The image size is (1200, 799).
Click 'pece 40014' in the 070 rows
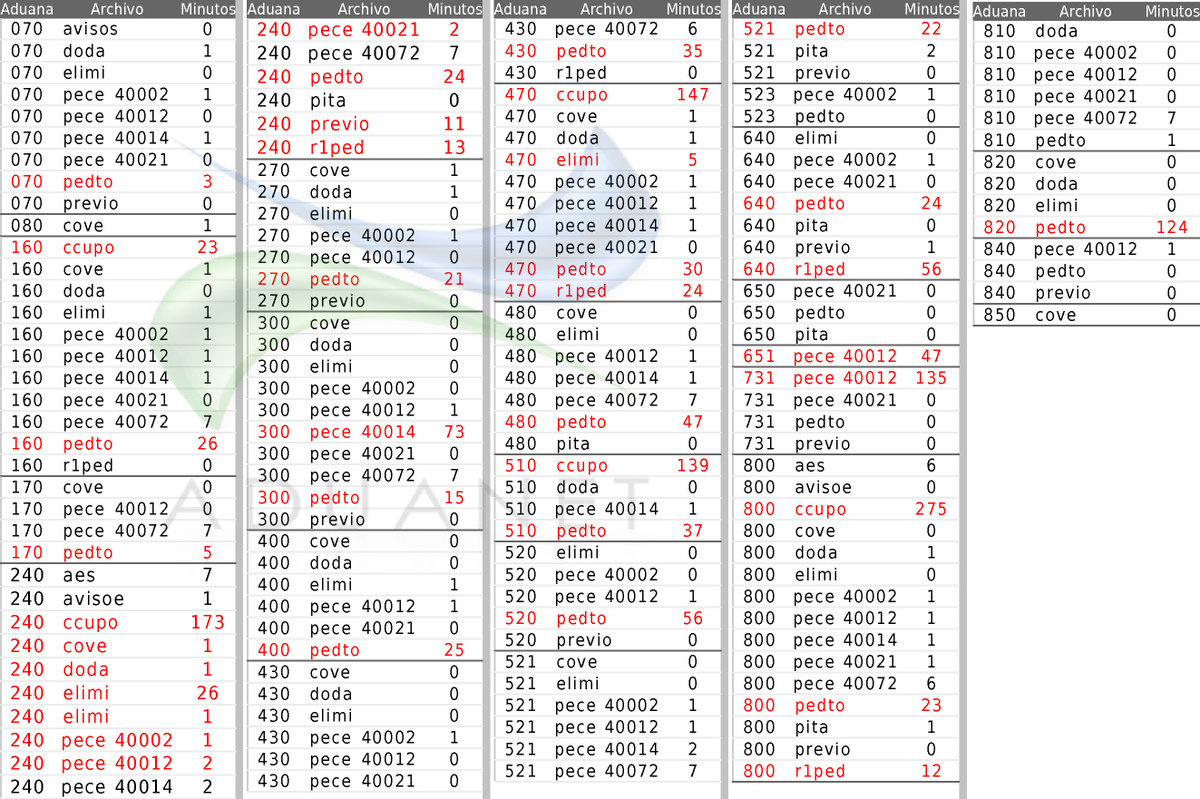point(115,138)
